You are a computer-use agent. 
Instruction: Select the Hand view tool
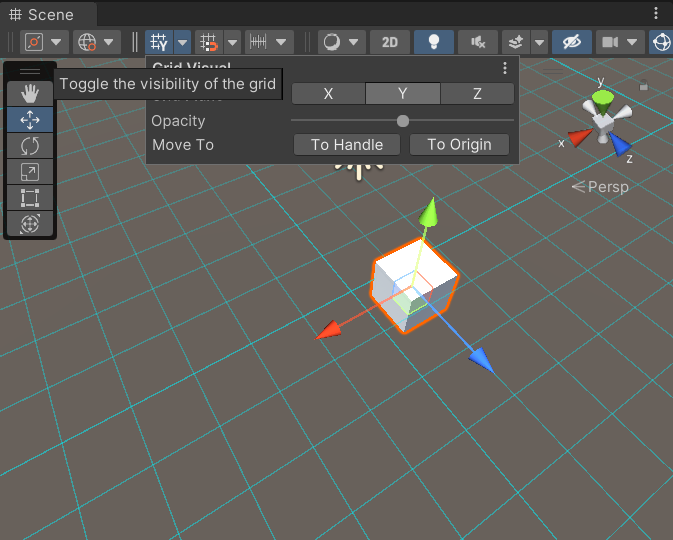click(x=30, y=94)
